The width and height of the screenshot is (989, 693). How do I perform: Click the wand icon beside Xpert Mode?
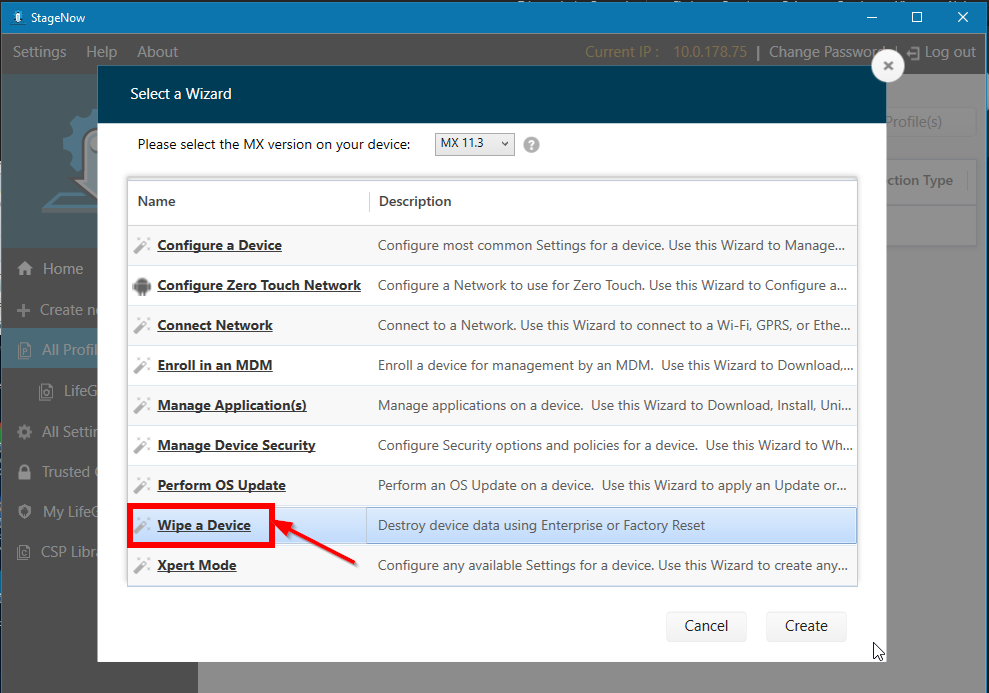click(141, 565)
